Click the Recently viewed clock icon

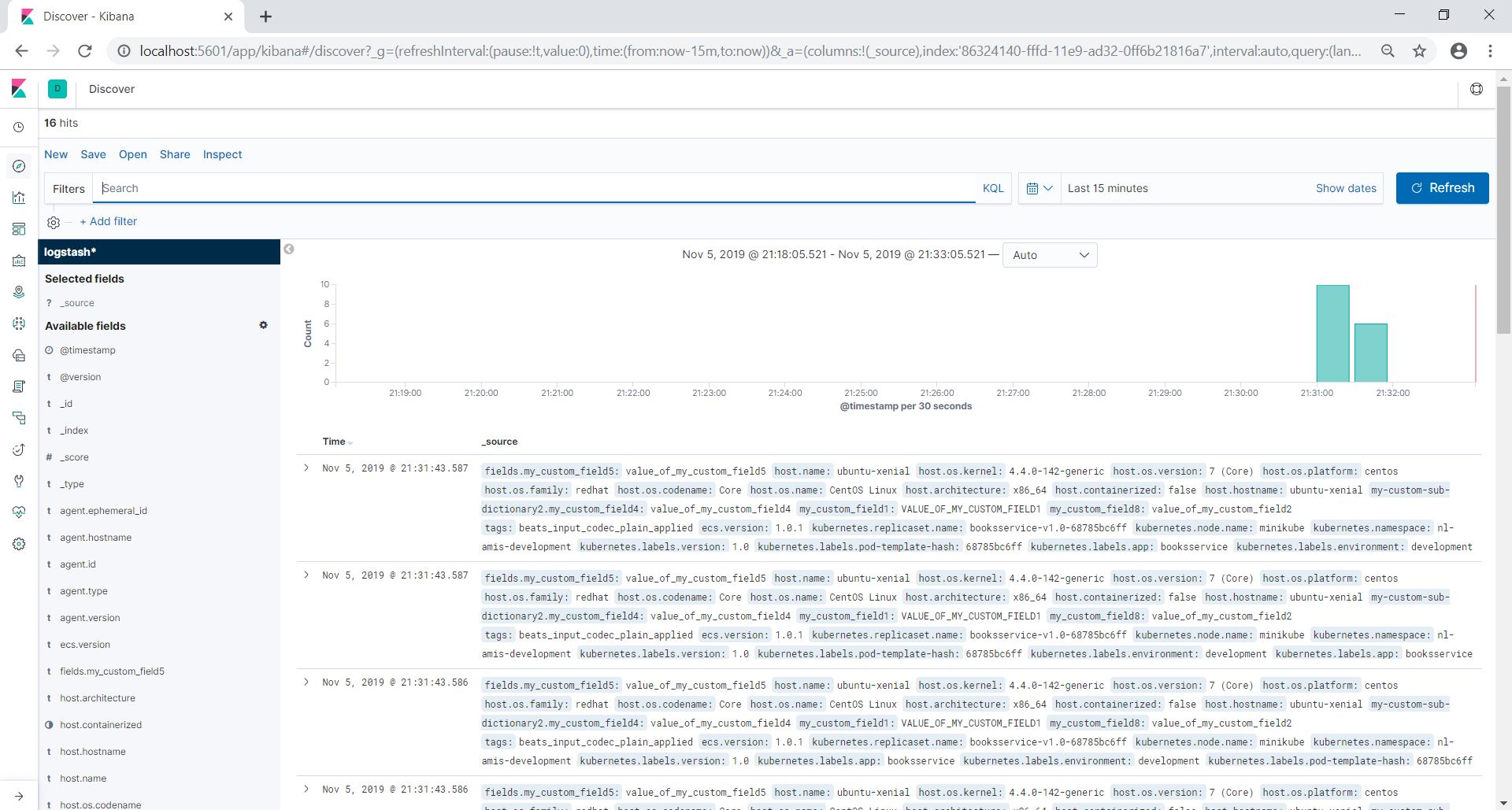(x=19, y=127)
